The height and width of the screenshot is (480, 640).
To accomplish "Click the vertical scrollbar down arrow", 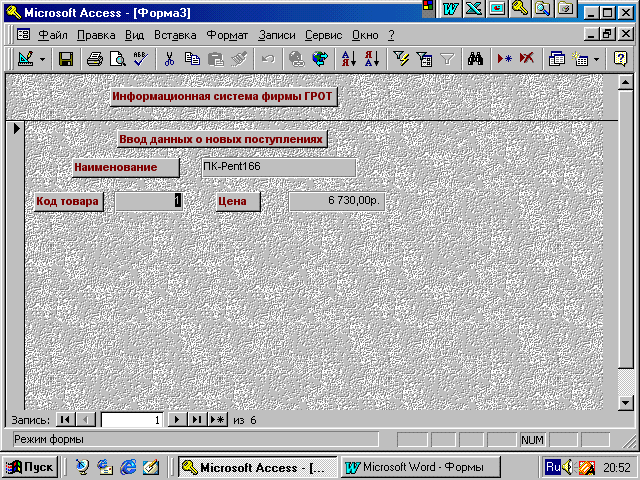I will coord(626,403).
